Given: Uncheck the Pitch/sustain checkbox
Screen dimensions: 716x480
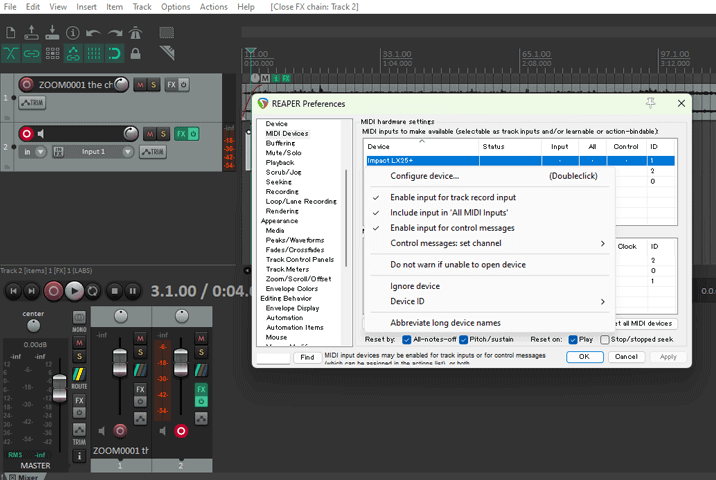Looking at the screenshot, I should 463,340.
